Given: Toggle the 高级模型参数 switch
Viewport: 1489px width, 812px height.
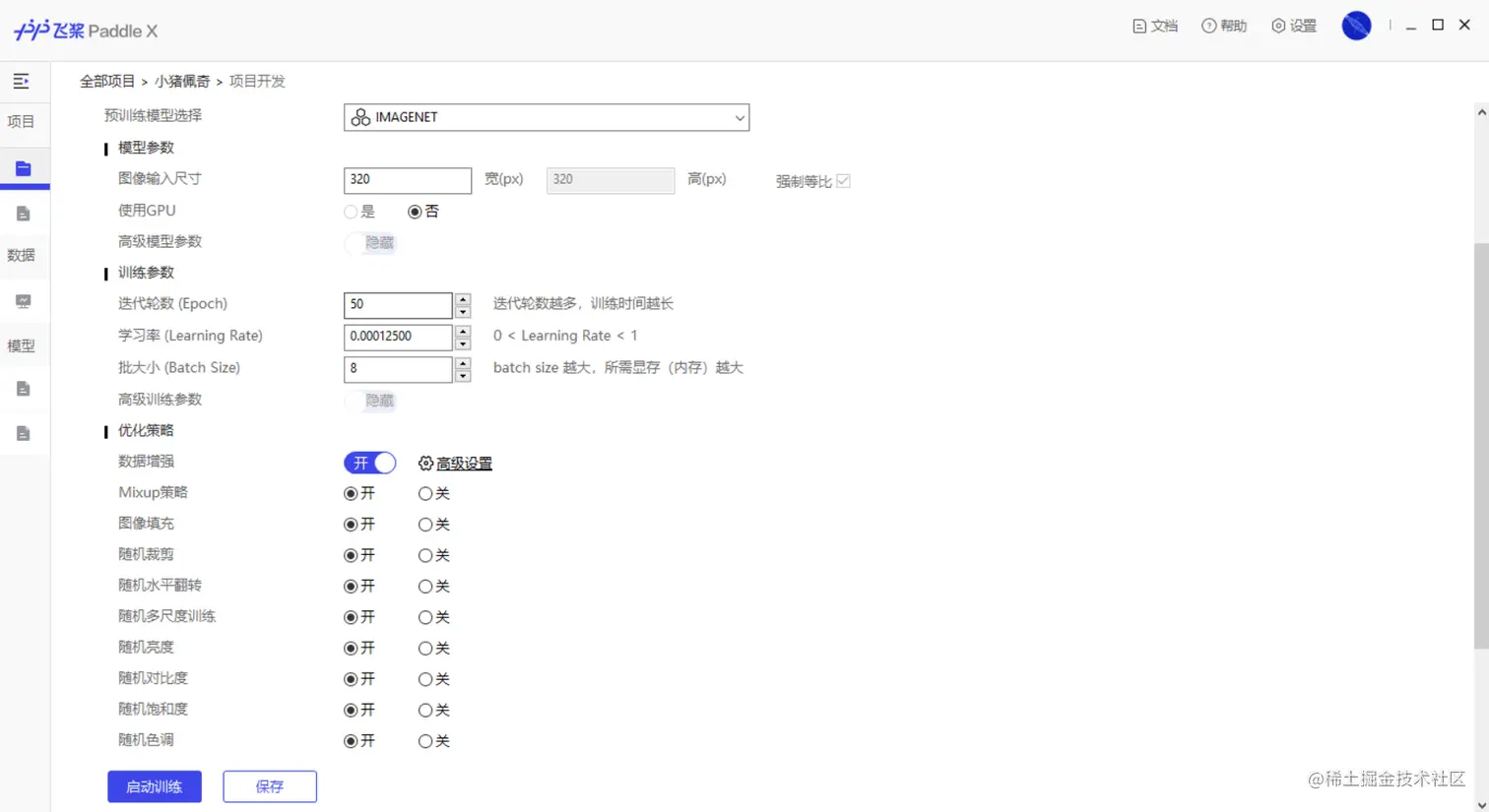Looking at the screenshot, I should point(370,243).
